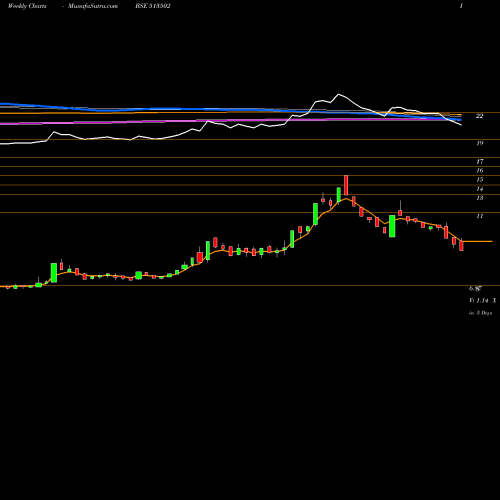Click the price axis label '14'
The height and width of the screenshot is (500, 500).
click(x=479, y=189)
